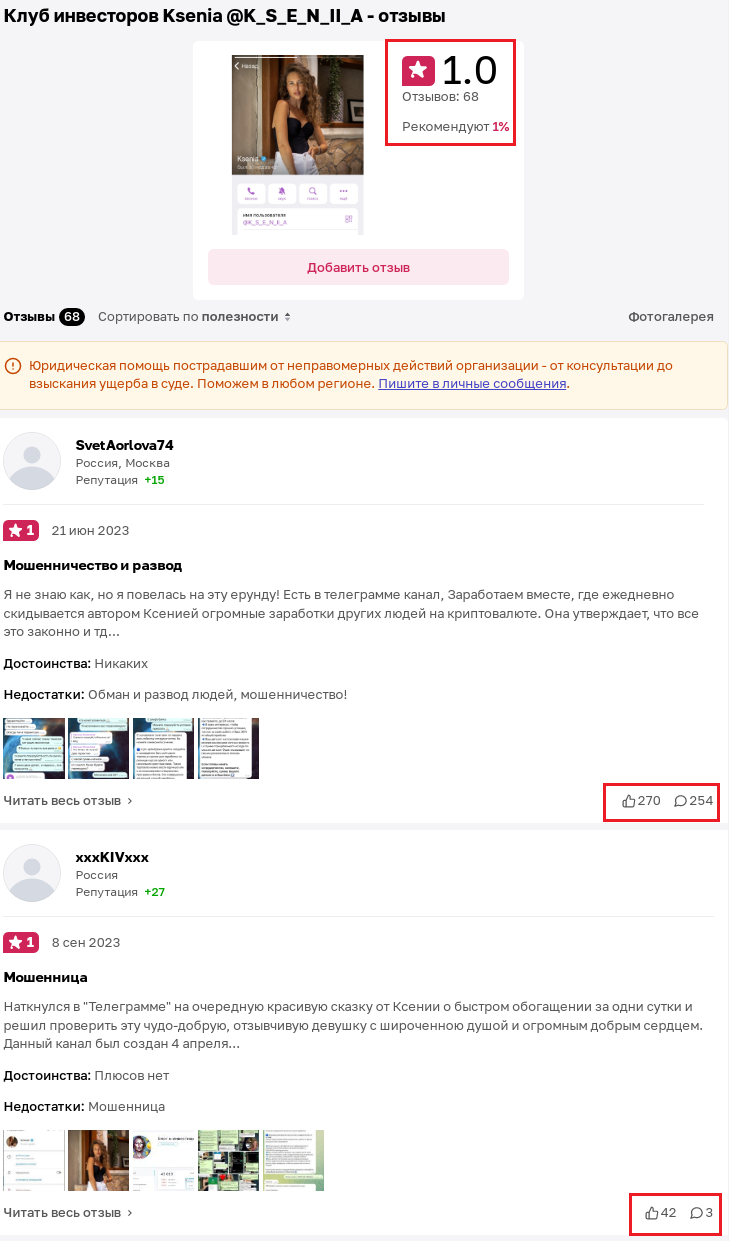Click the thumbs-up icon on SvetAorlova74's review
The width and height of the screenshot is (729, 1253).
(629, 801)
